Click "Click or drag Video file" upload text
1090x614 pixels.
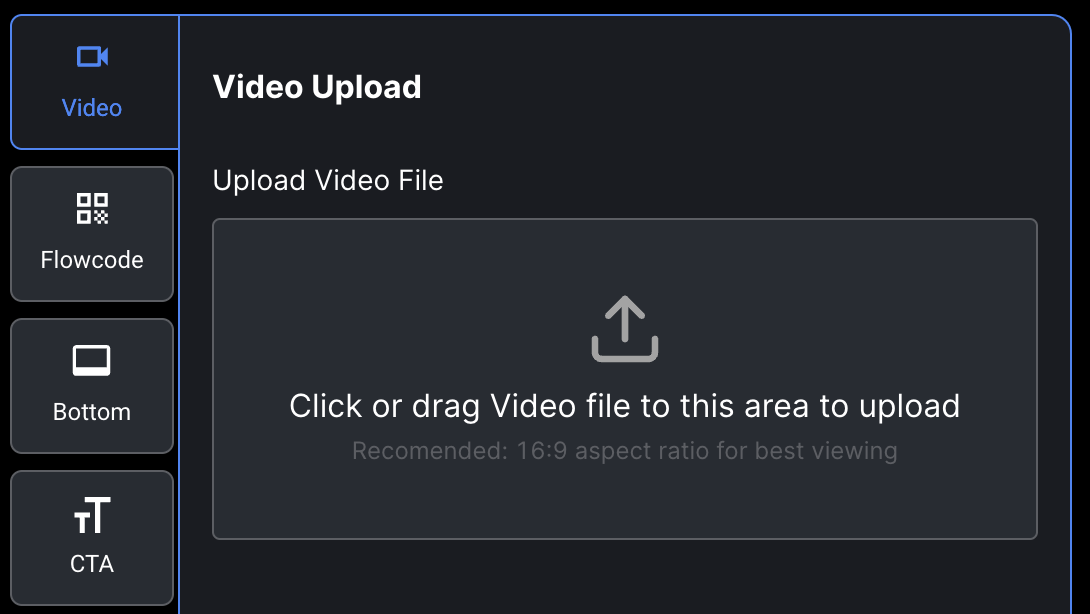(624, 406)
